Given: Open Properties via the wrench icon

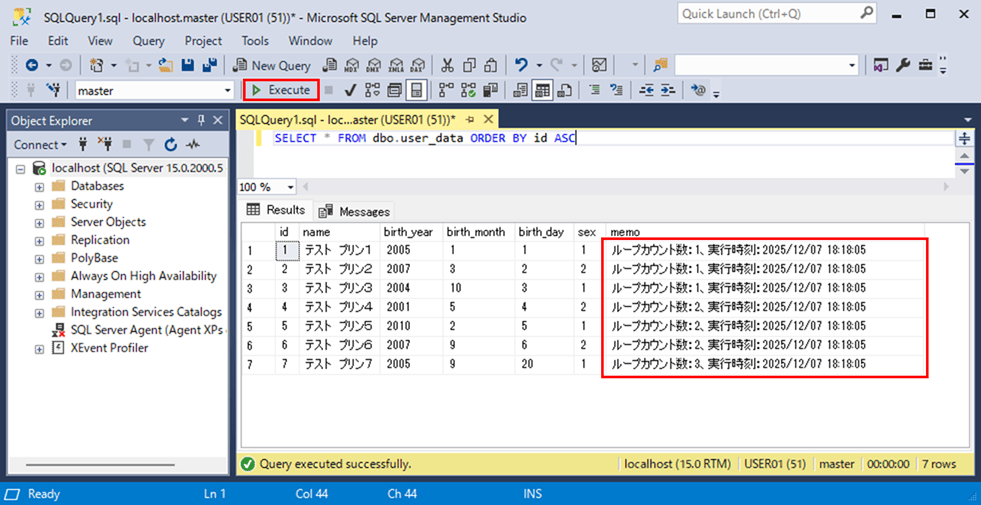Looking at the screenshot, I should 903,65.
